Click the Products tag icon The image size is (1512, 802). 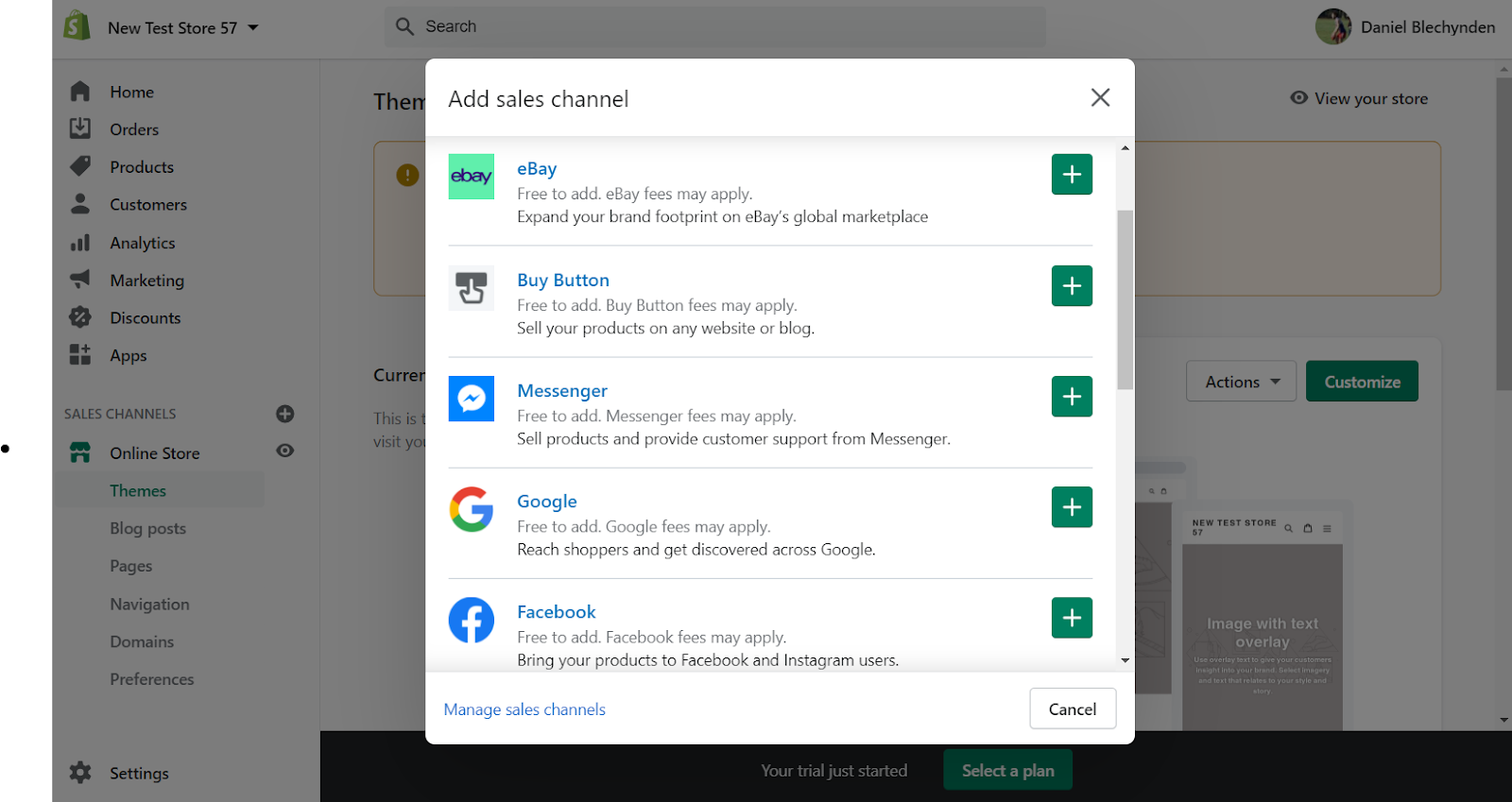click(80, 166)
